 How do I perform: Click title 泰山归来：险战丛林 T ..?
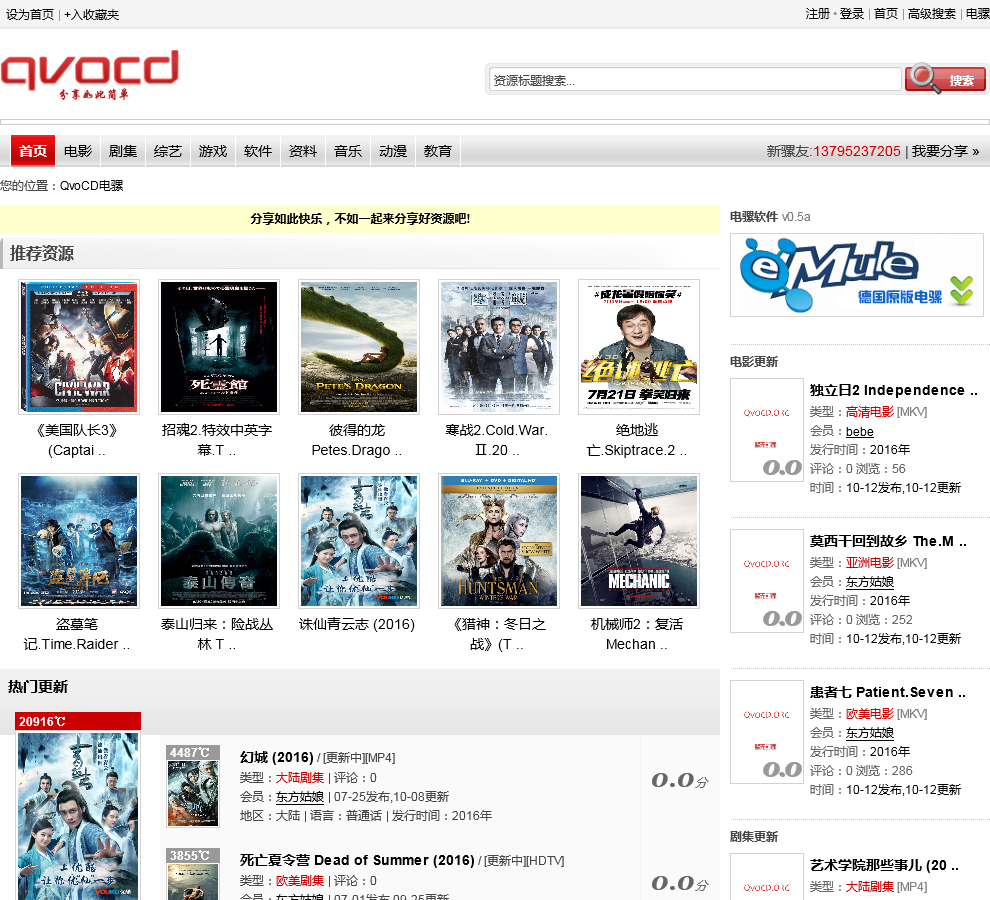click(217, 634)
